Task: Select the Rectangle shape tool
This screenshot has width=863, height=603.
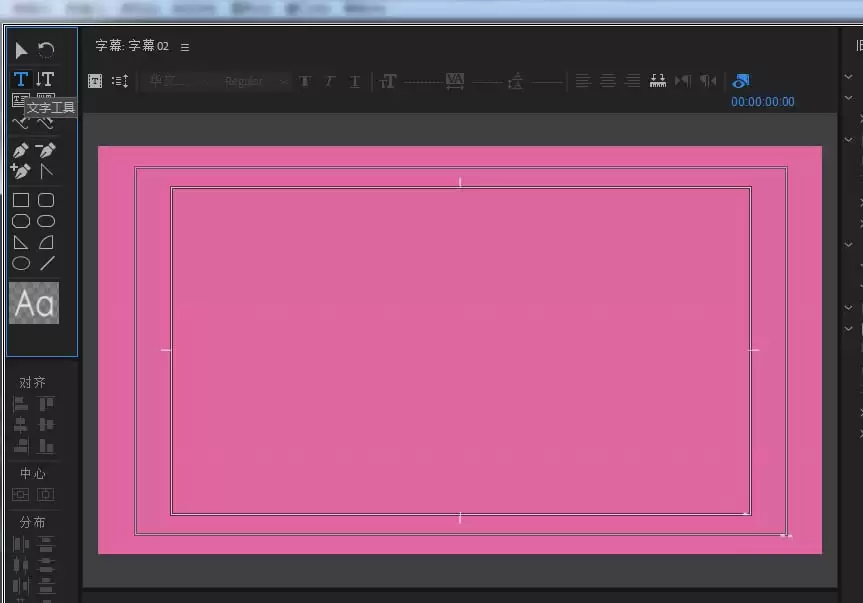Action: 21,200
